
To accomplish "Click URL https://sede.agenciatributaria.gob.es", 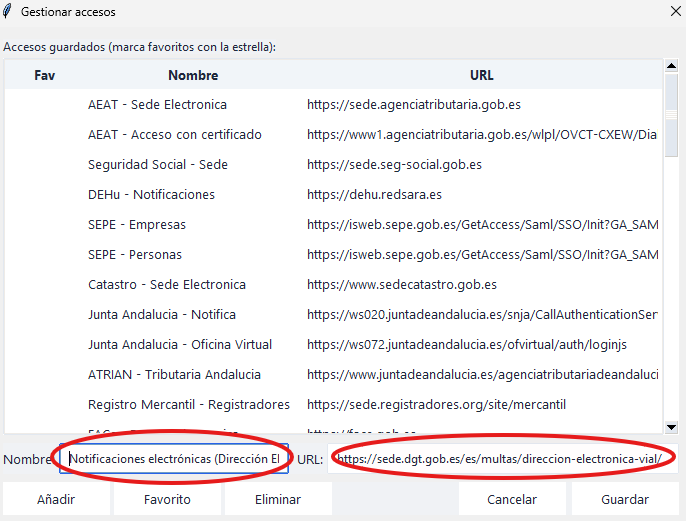I will click(x=414, y=105).
